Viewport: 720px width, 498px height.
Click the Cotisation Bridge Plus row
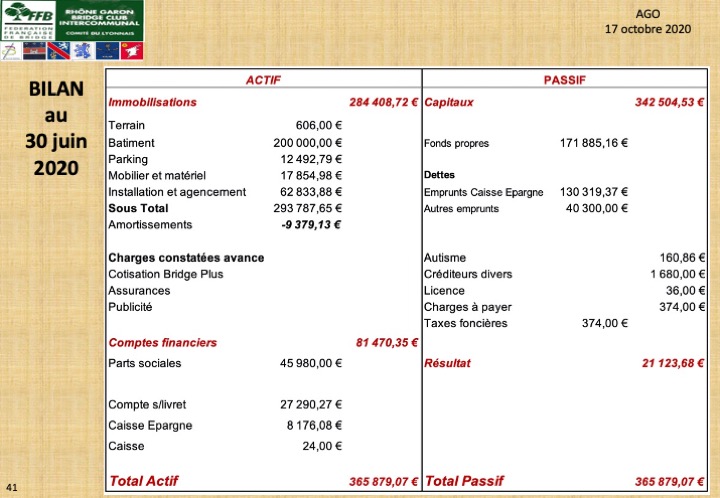click(x=166, y=274)
